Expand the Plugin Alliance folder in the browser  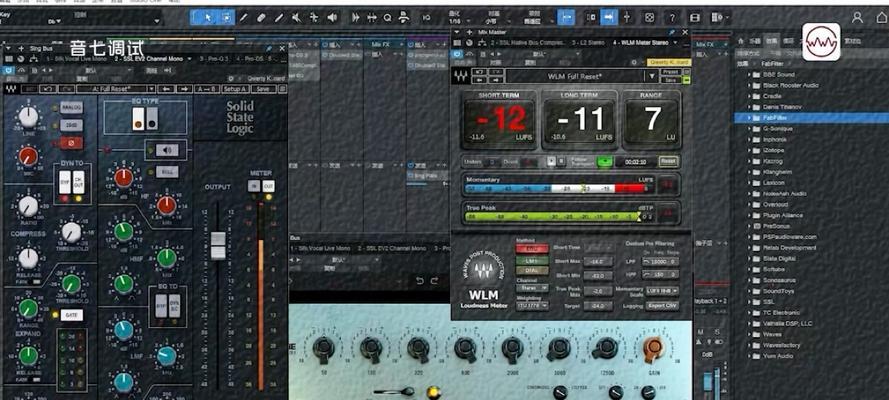(x=750, y=215)
